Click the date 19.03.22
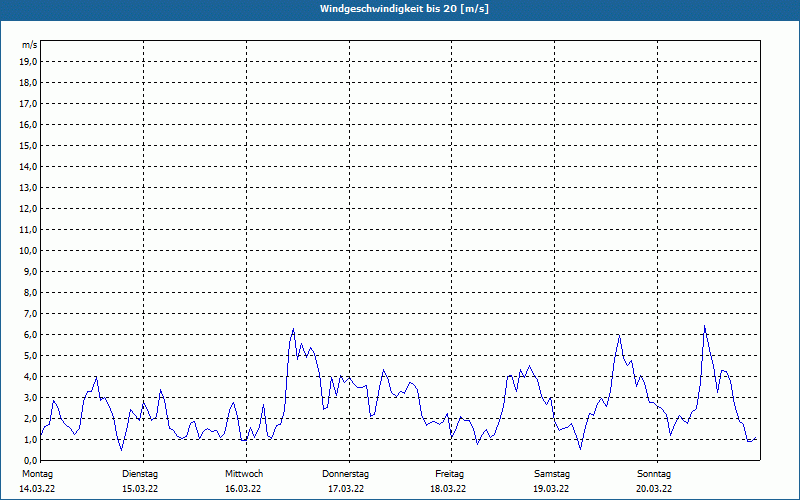Viewport: 800px width, 500px height. coord(551,489)
